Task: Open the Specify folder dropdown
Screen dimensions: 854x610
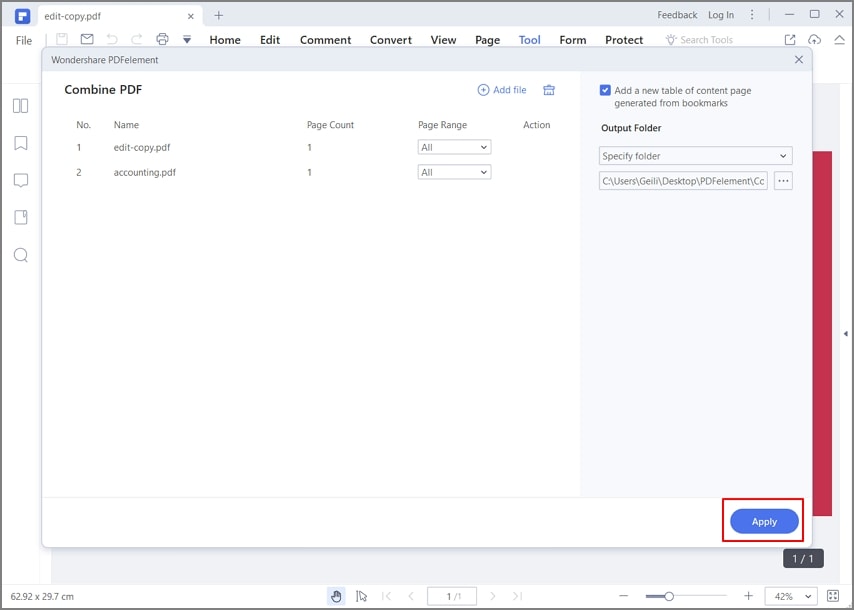Action: (x=694, y=155)
